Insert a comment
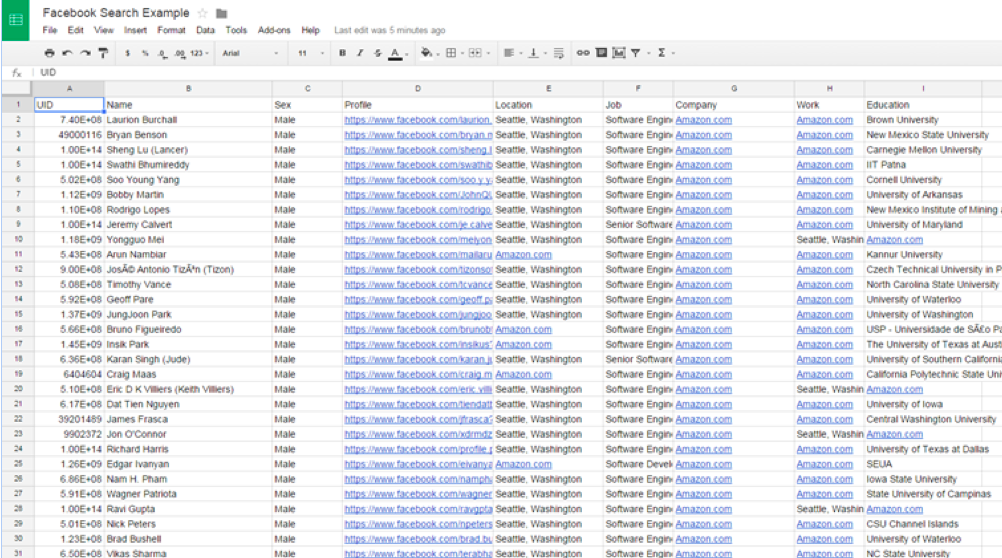This screenshot has height=558, width=1002. [x=601, y=53]
